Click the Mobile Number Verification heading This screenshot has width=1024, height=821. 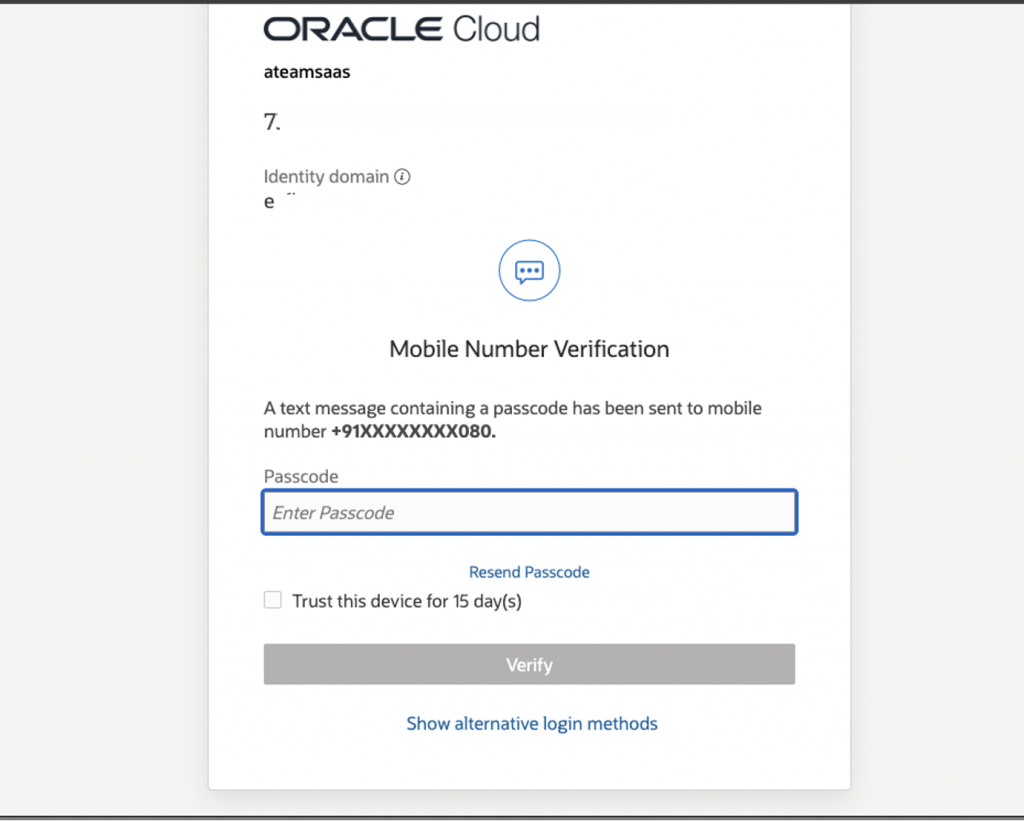click(529, 349)
